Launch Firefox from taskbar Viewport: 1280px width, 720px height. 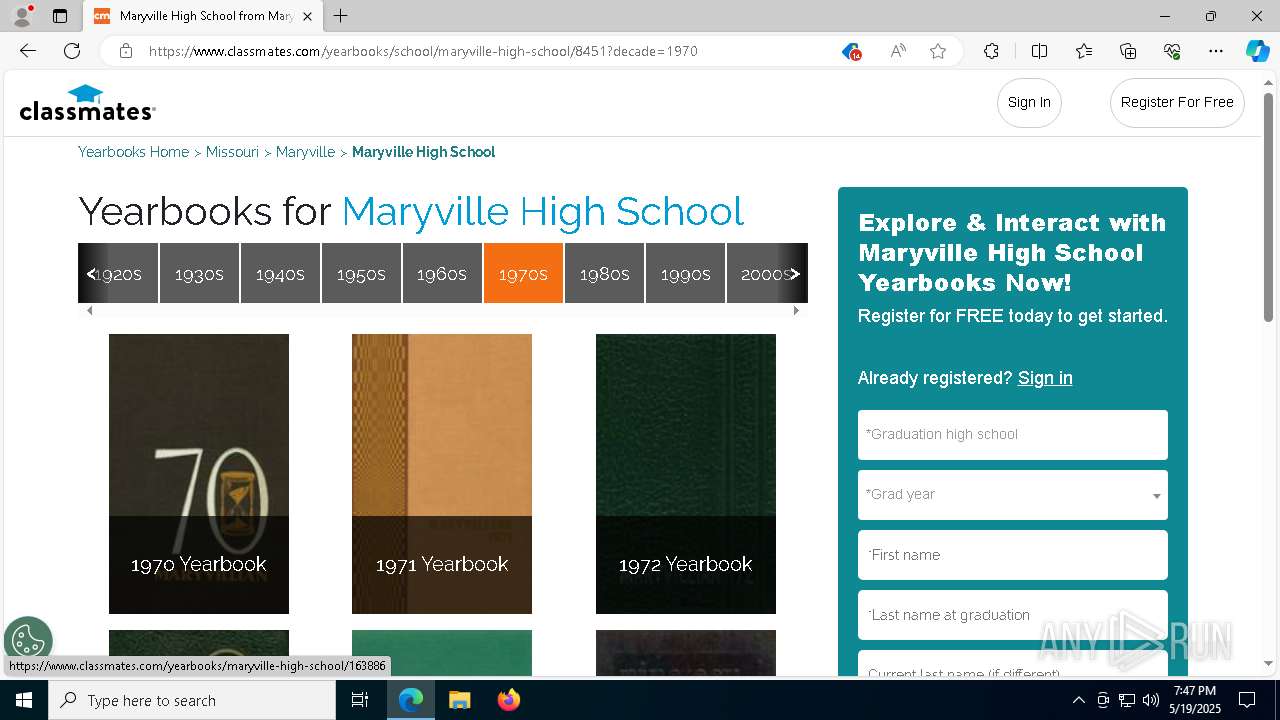click(x=508, y=700)
